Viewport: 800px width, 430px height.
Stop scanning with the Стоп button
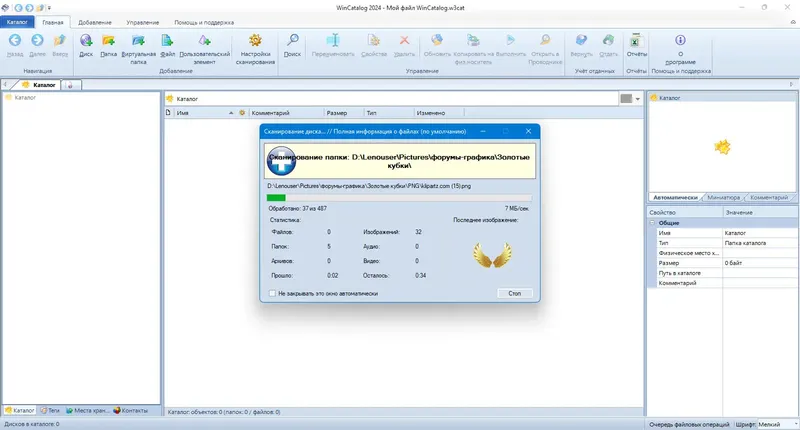coord(515,293)
